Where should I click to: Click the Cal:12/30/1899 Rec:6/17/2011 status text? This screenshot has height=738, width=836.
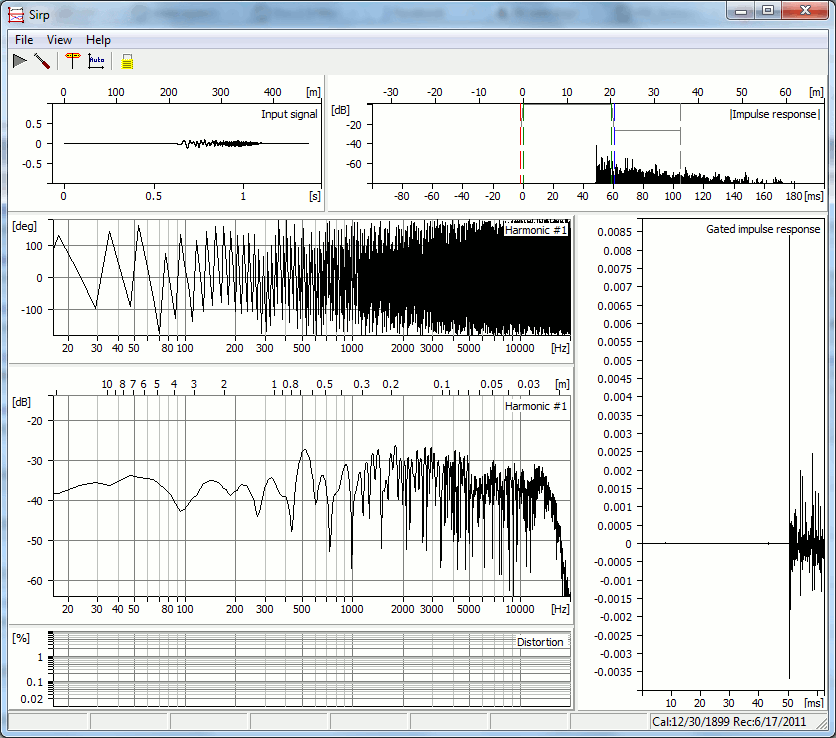[729, 721]
